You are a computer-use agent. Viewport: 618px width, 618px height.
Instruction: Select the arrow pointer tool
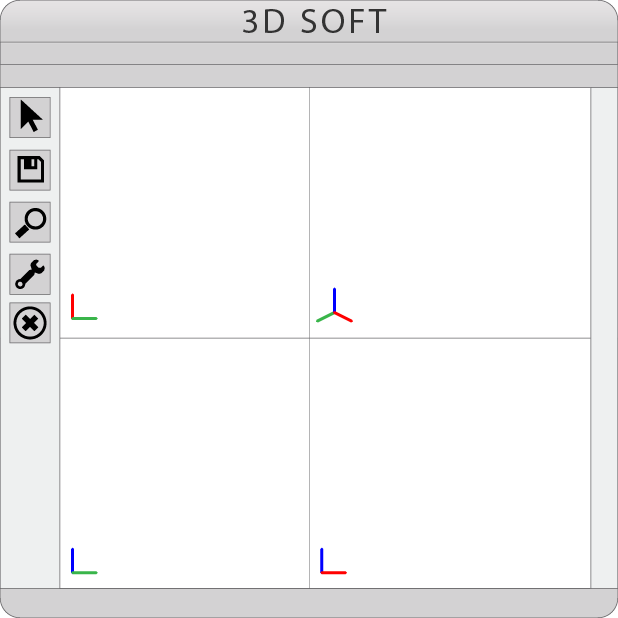pyautogui.click(x=30, y=117)
